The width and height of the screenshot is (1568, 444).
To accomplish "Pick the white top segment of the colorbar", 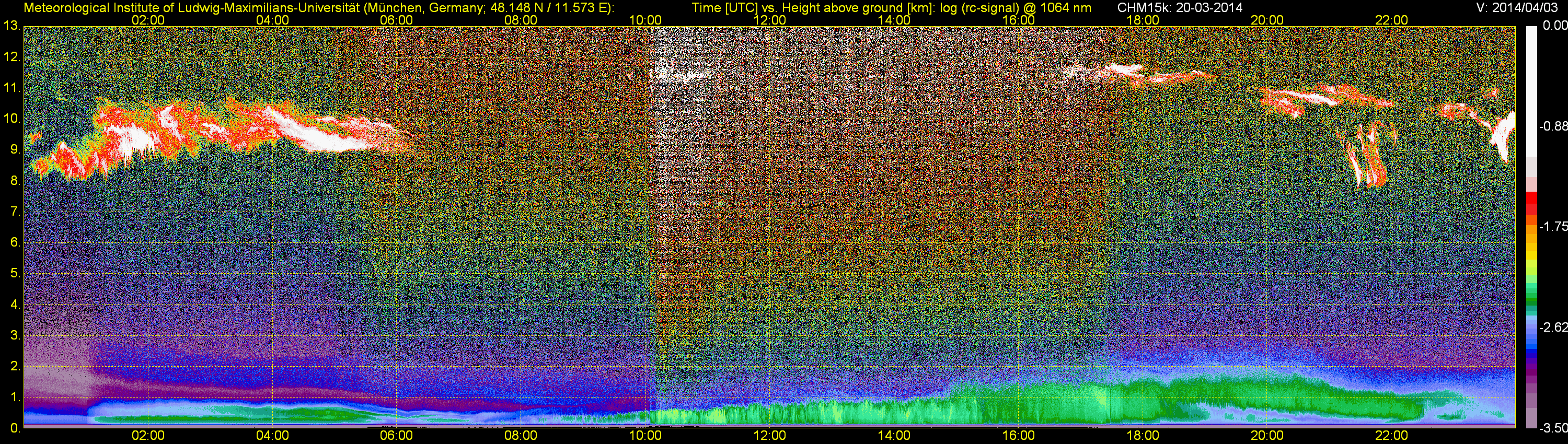I will [x=1531, y=91].
